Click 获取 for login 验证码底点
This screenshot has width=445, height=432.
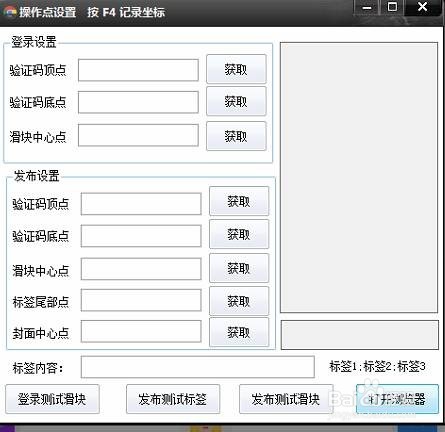(x=236, y=101)
